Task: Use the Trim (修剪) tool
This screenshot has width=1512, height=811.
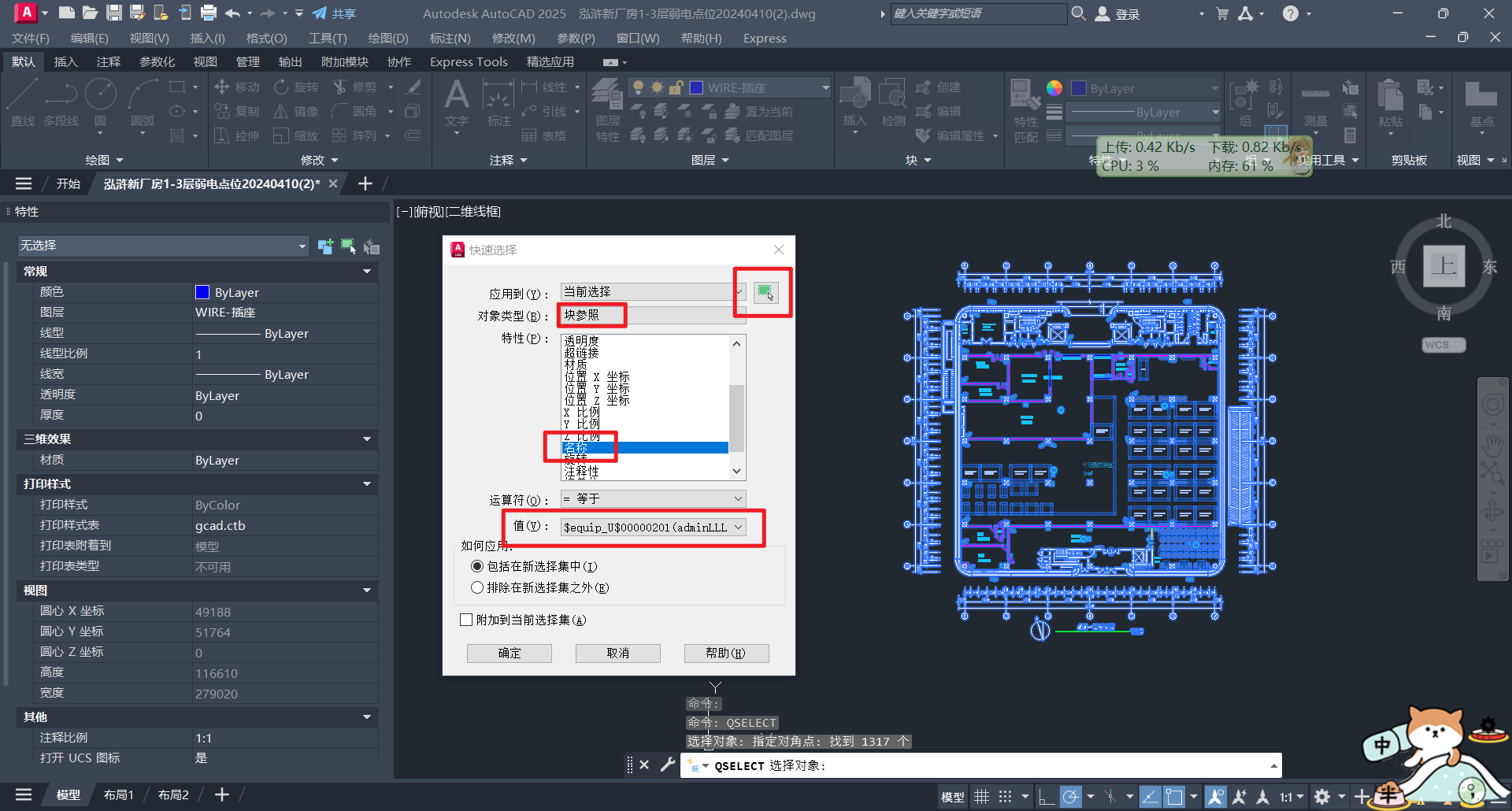Action: coord(355,87)
